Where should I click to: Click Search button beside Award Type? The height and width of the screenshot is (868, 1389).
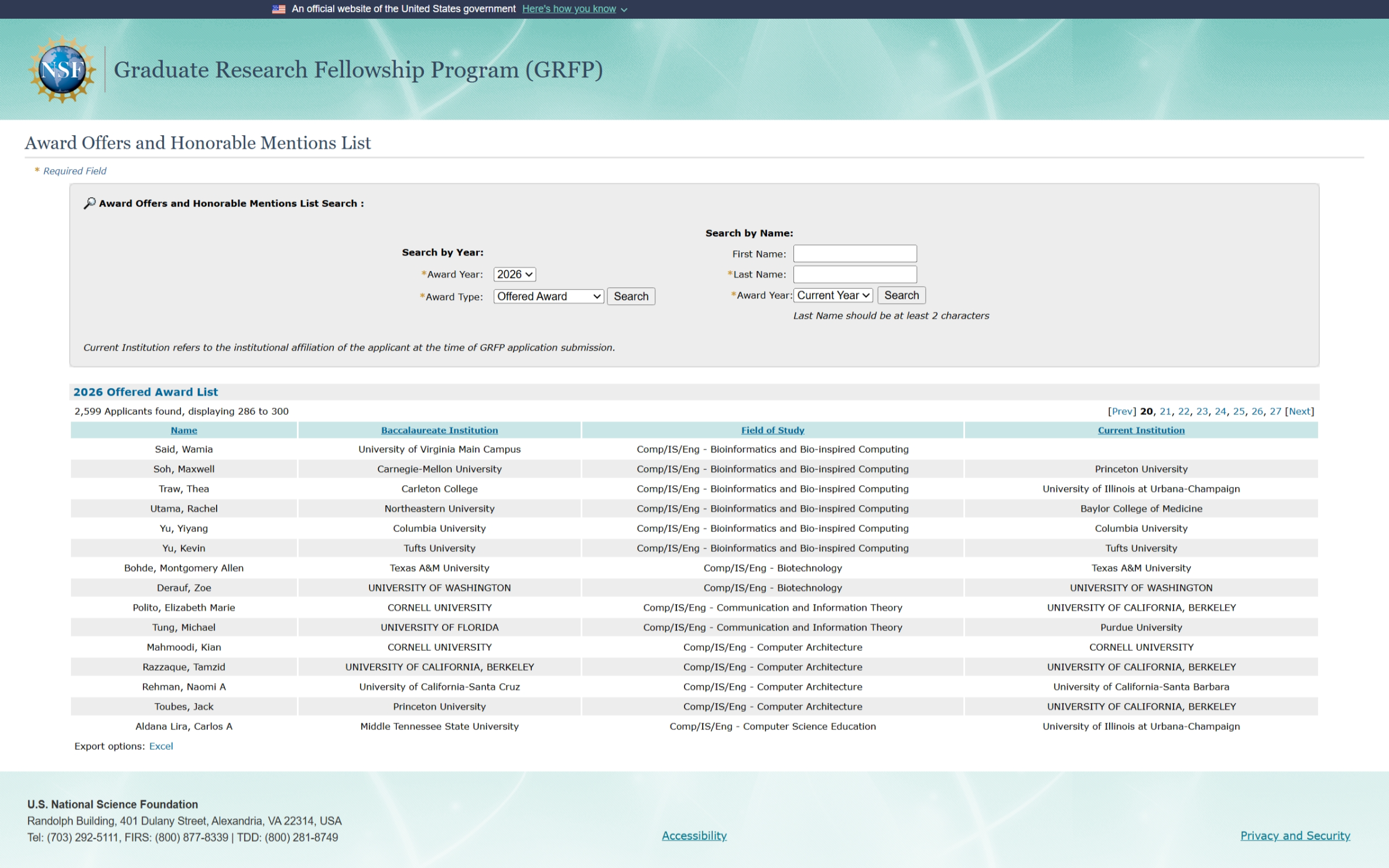point(631,296)
